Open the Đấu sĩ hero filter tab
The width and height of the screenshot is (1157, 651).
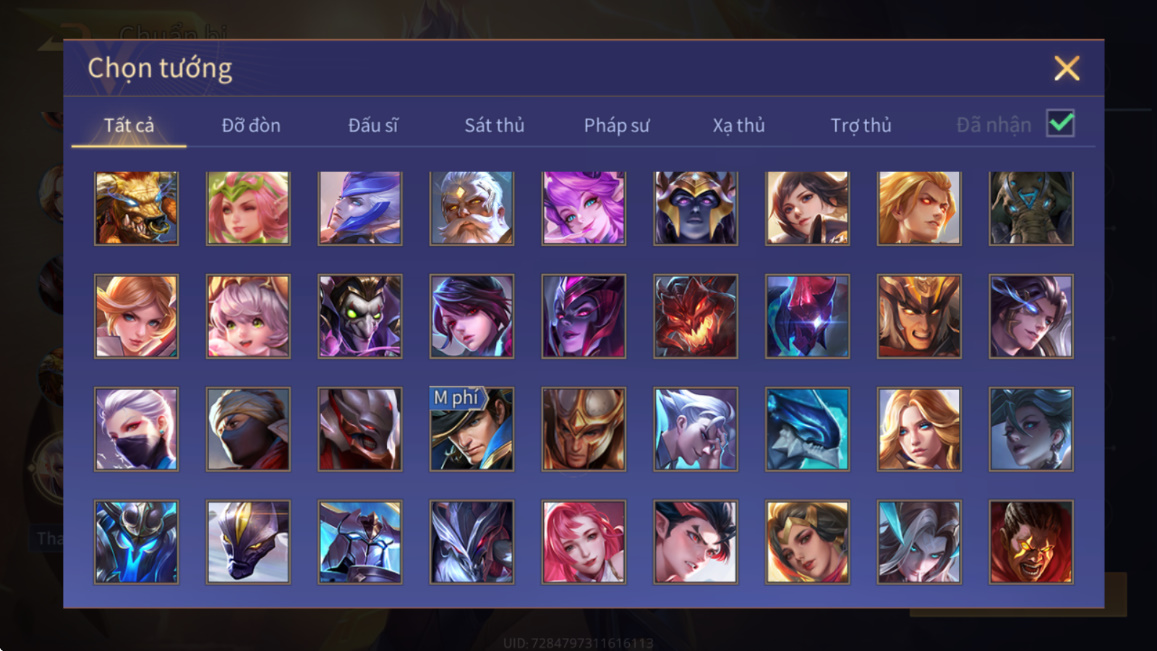(373, 125)
